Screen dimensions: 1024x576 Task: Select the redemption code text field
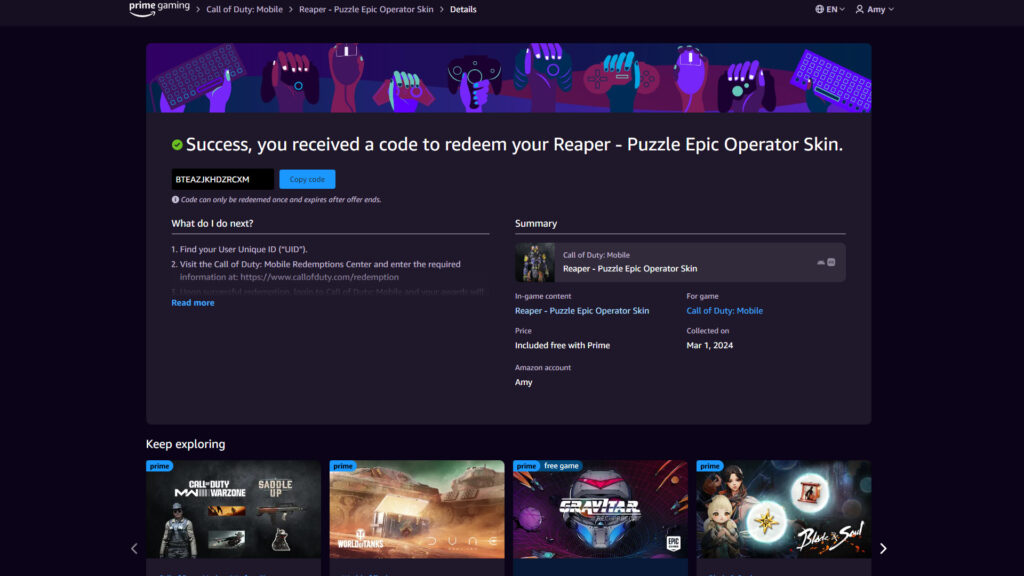pos(221,178)
